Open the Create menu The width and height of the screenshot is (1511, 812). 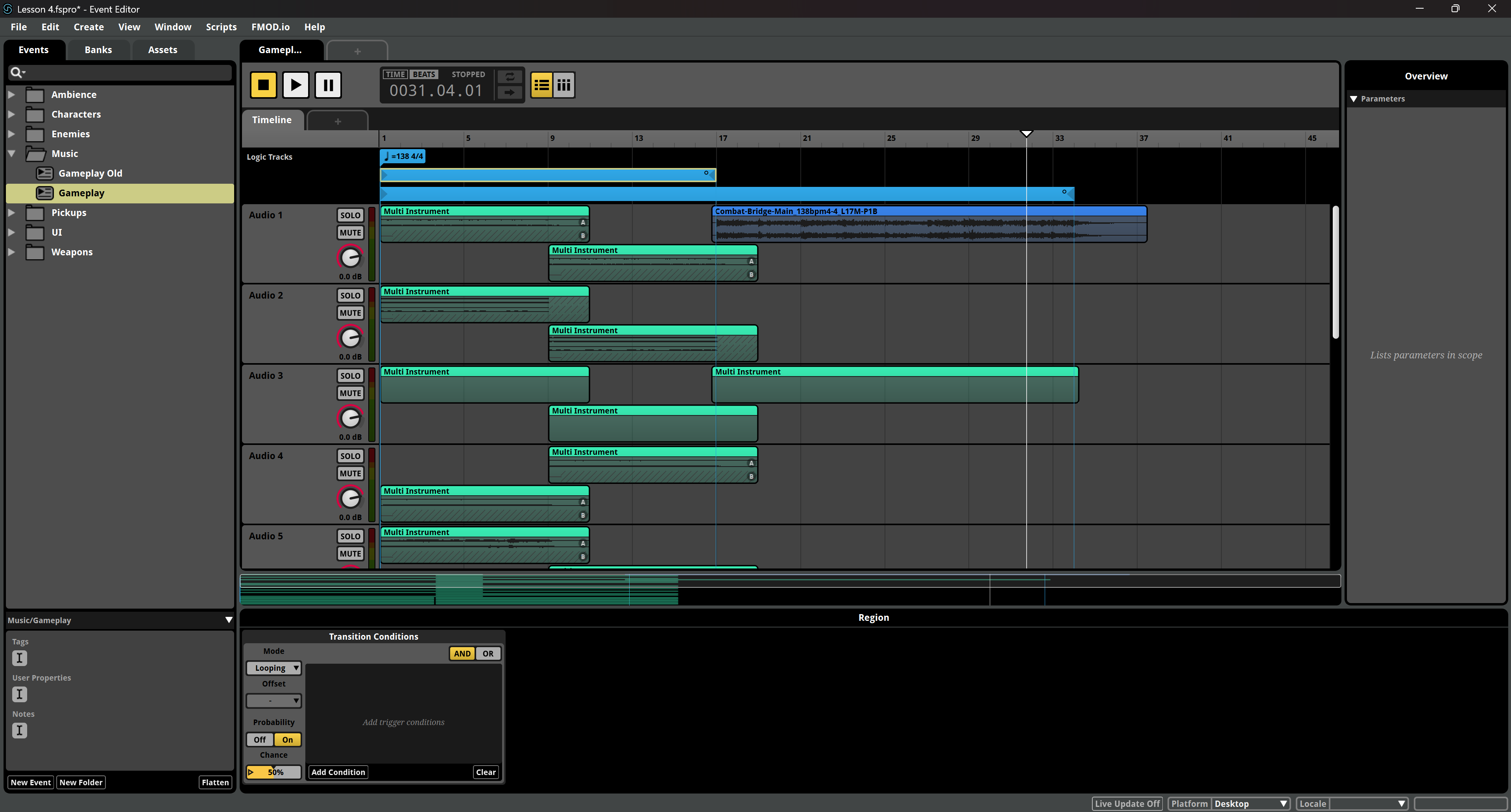(x=89, y=27)
